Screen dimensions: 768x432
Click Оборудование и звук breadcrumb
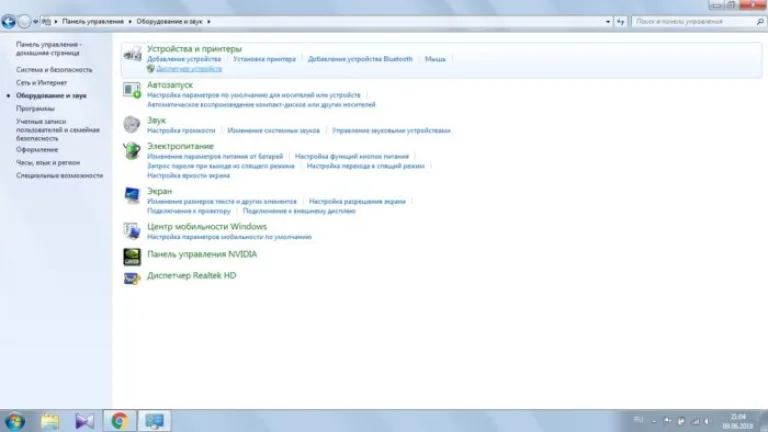[x=169, y=22]
